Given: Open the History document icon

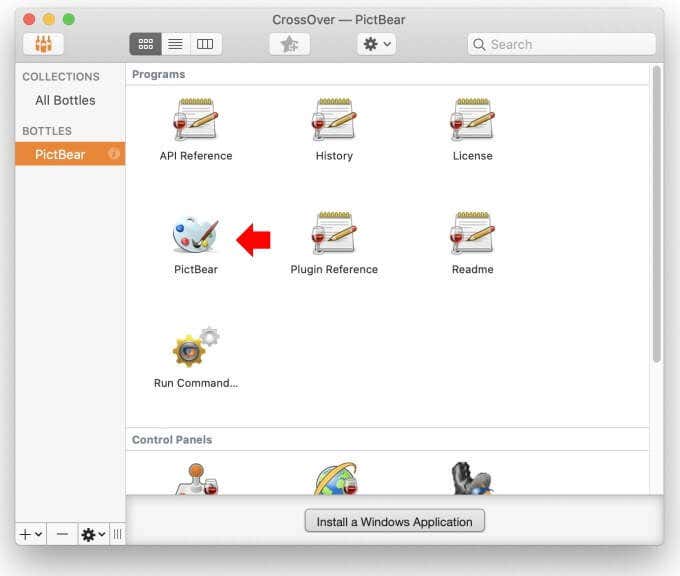Looking at the screenshot, I should [334, 120].
